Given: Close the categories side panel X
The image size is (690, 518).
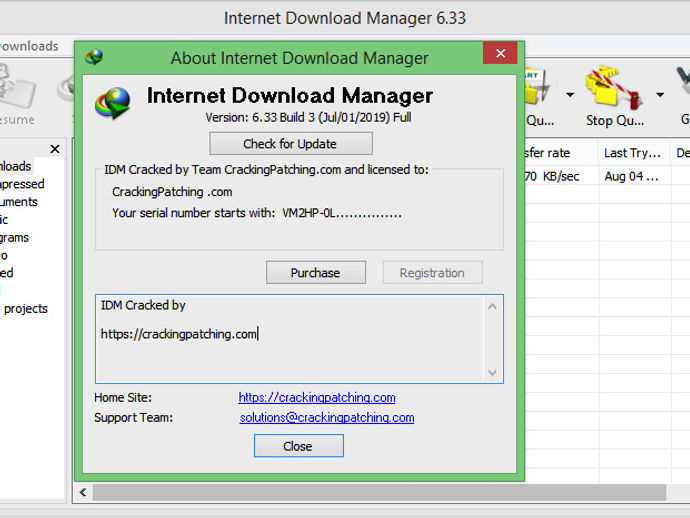Looking at the screenshot, I should [55, 149].
